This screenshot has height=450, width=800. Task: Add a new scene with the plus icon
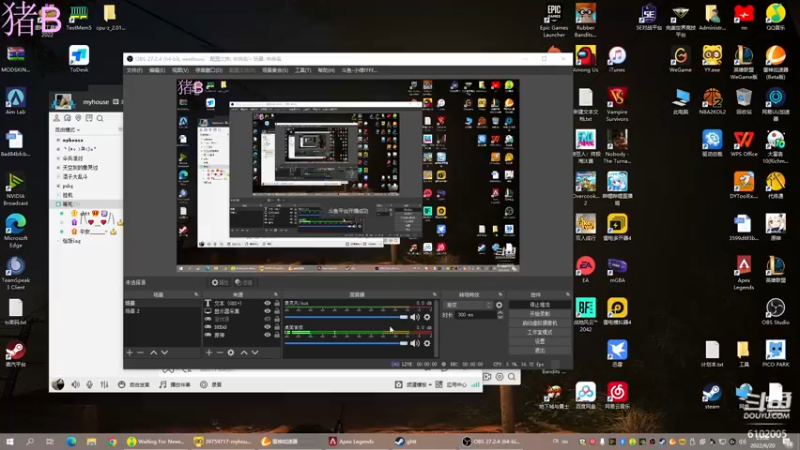[x=130, y=353]
